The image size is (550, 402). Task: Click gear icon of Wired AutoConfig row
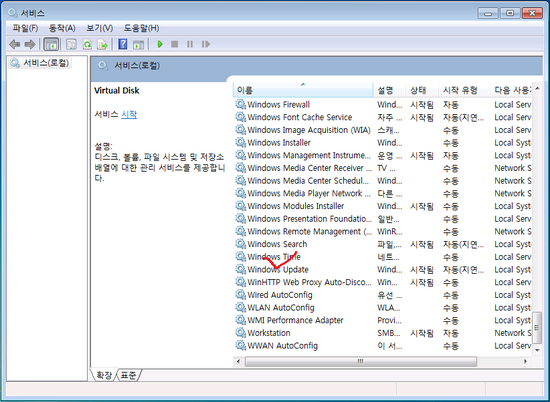240,295
